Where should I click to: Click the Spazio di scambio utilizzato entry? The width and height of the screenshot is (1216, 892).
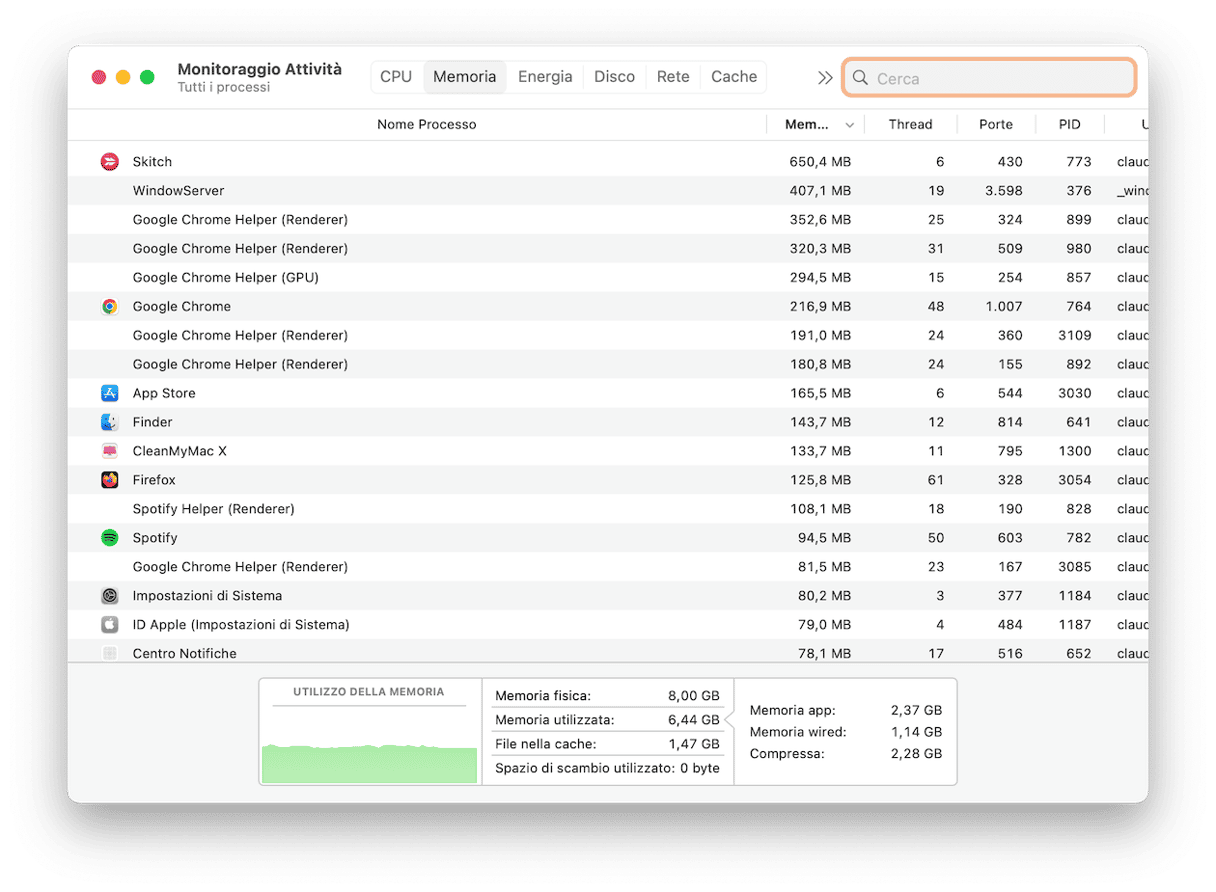tap(607, 769)
